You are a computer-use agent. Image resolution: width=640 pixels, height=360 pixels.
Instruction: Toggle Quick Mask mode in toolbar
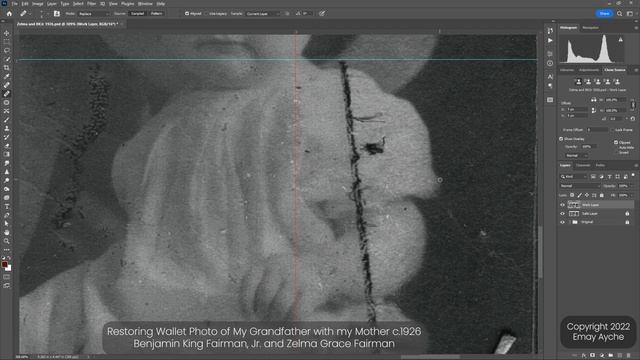7,277
